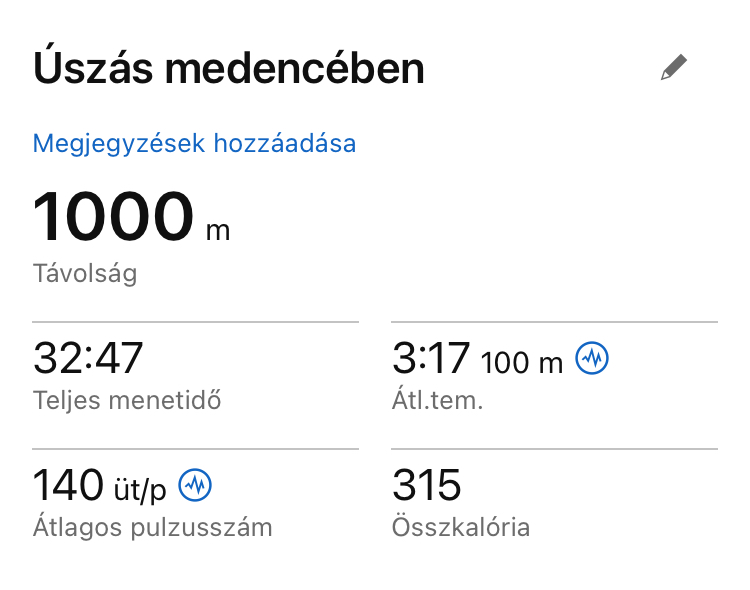The width and height of the screenshot is (750, 590).
Task: Click the Átl.tem. label
Action: point(435,401)
